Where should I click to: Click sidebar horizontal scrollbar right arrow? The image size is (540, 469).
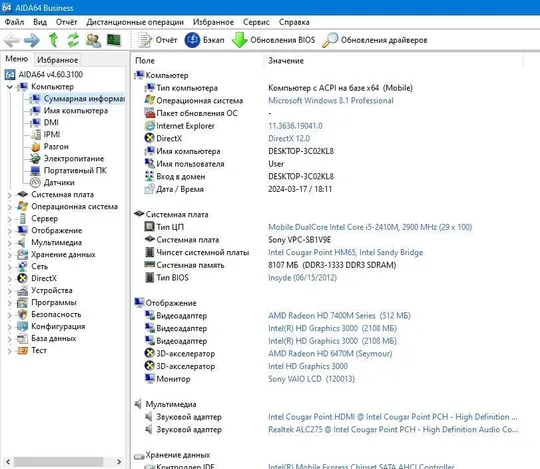point(119,462)
